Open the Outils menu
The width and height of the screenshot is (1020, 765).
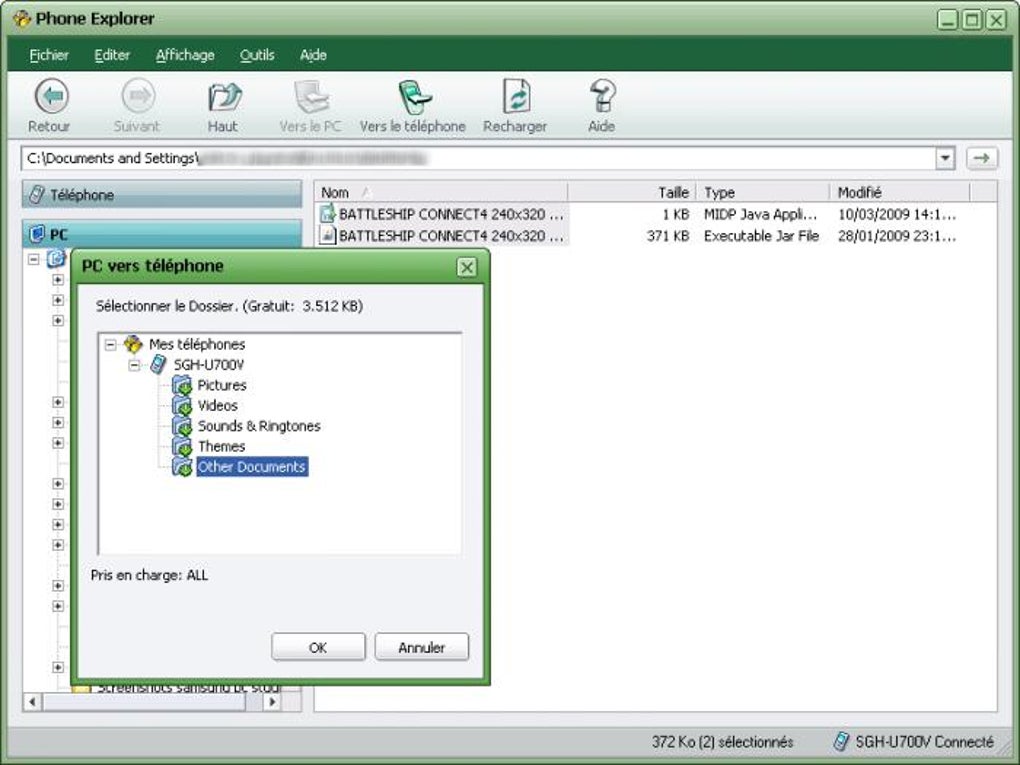click(x=257, y=55)
